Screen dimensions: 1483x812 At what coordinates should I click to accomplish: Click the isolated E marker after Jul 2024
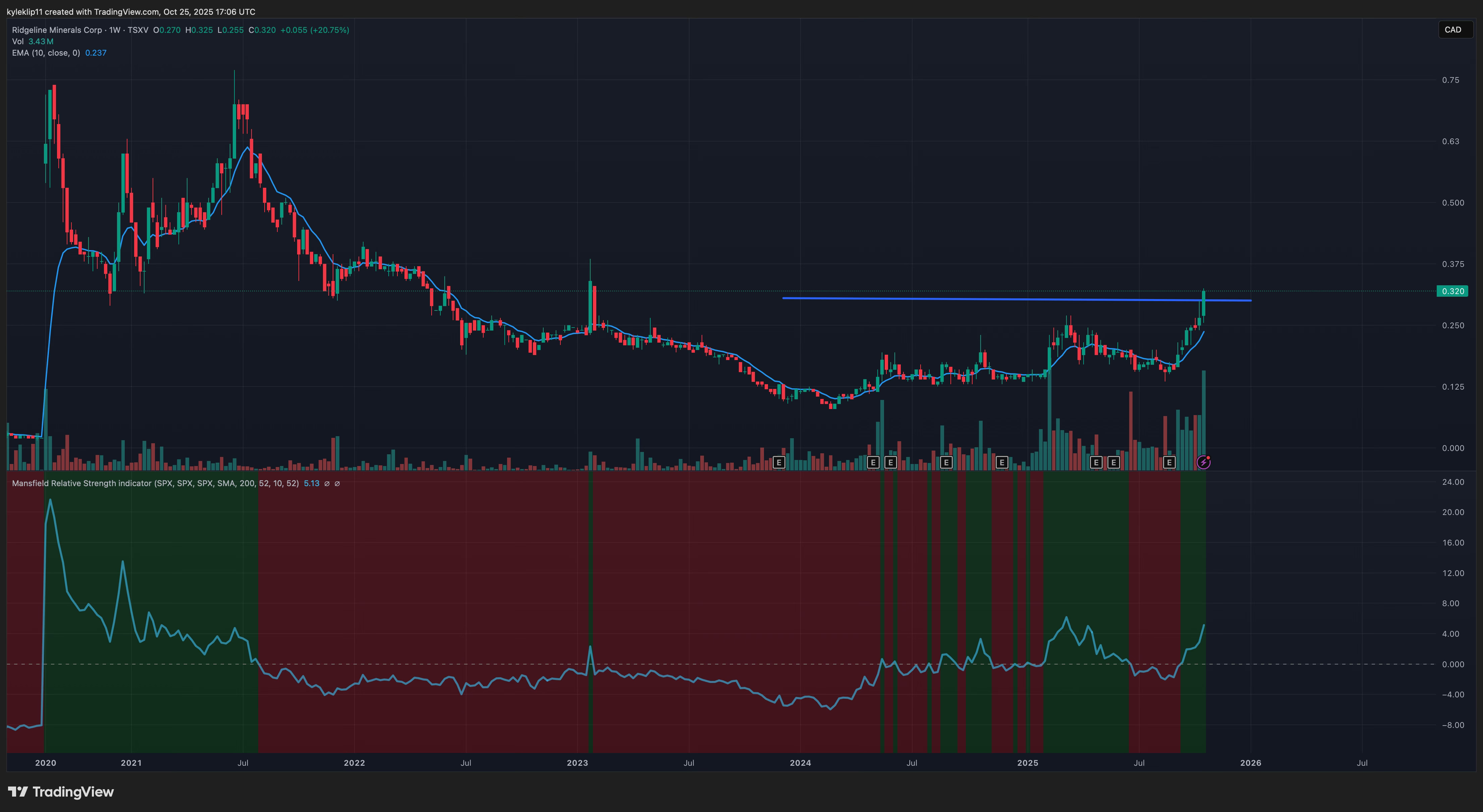pos(946,462)
